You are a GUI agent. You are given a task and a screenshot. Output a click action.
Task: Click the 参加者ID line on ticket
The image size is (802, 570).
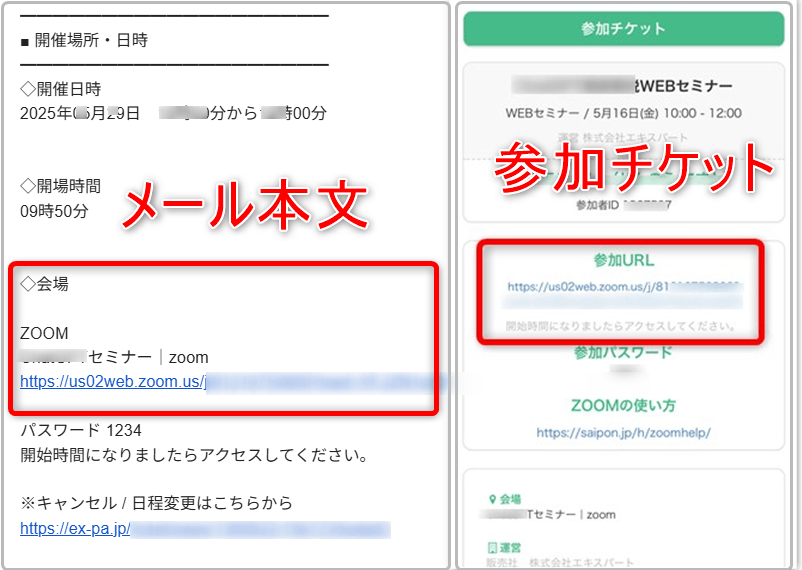point(623,205)
